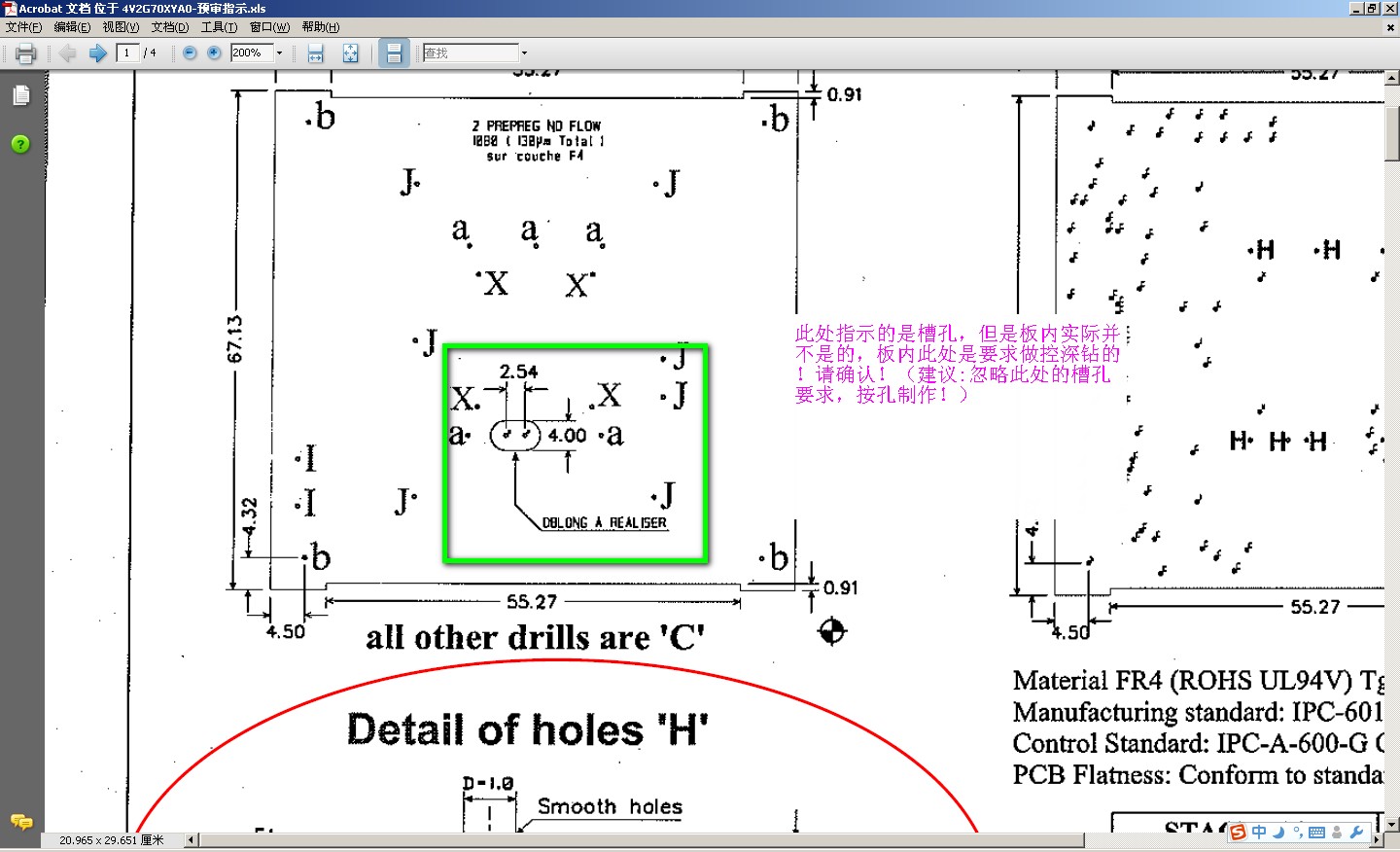Image resolution: width=1400 pixels, height=852 pixels.
Task: Click the 4.00 slot dimension value
Action: (567, 436)
